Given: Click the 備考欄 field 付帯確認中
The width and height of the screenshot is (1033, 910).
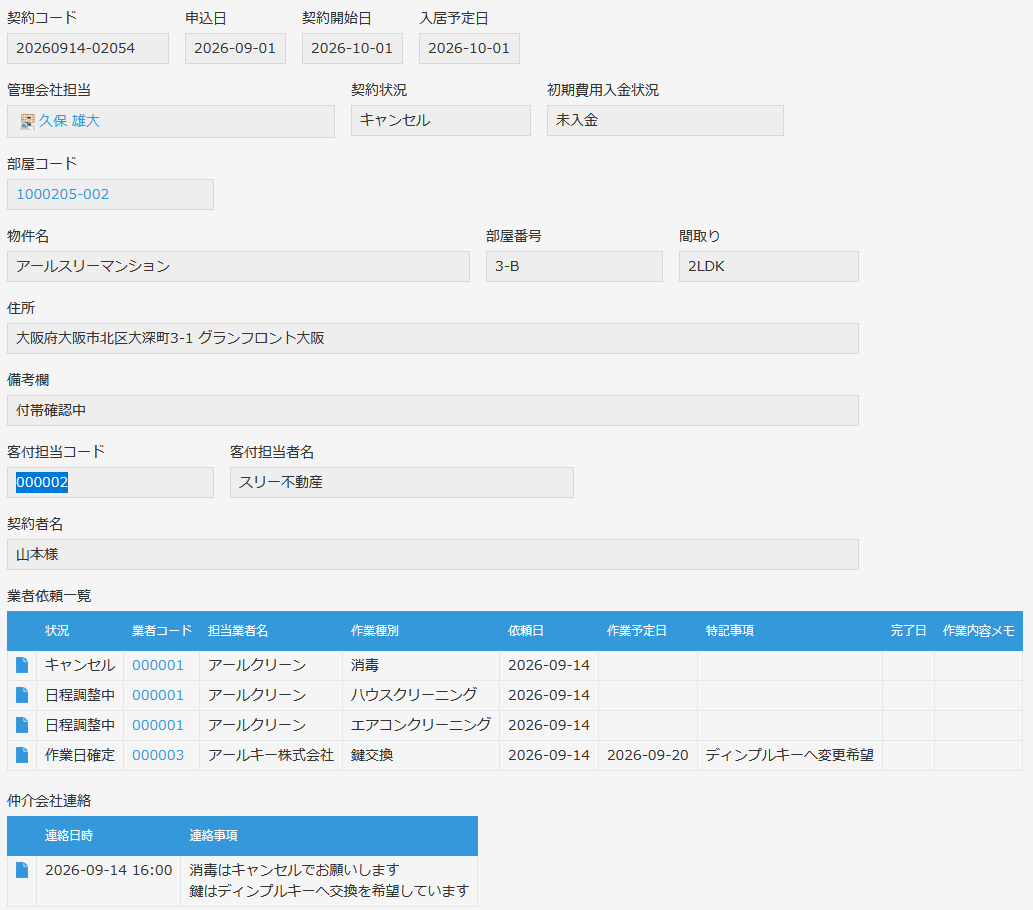Looking at the screenshot, I should click(x=432, y=410).
